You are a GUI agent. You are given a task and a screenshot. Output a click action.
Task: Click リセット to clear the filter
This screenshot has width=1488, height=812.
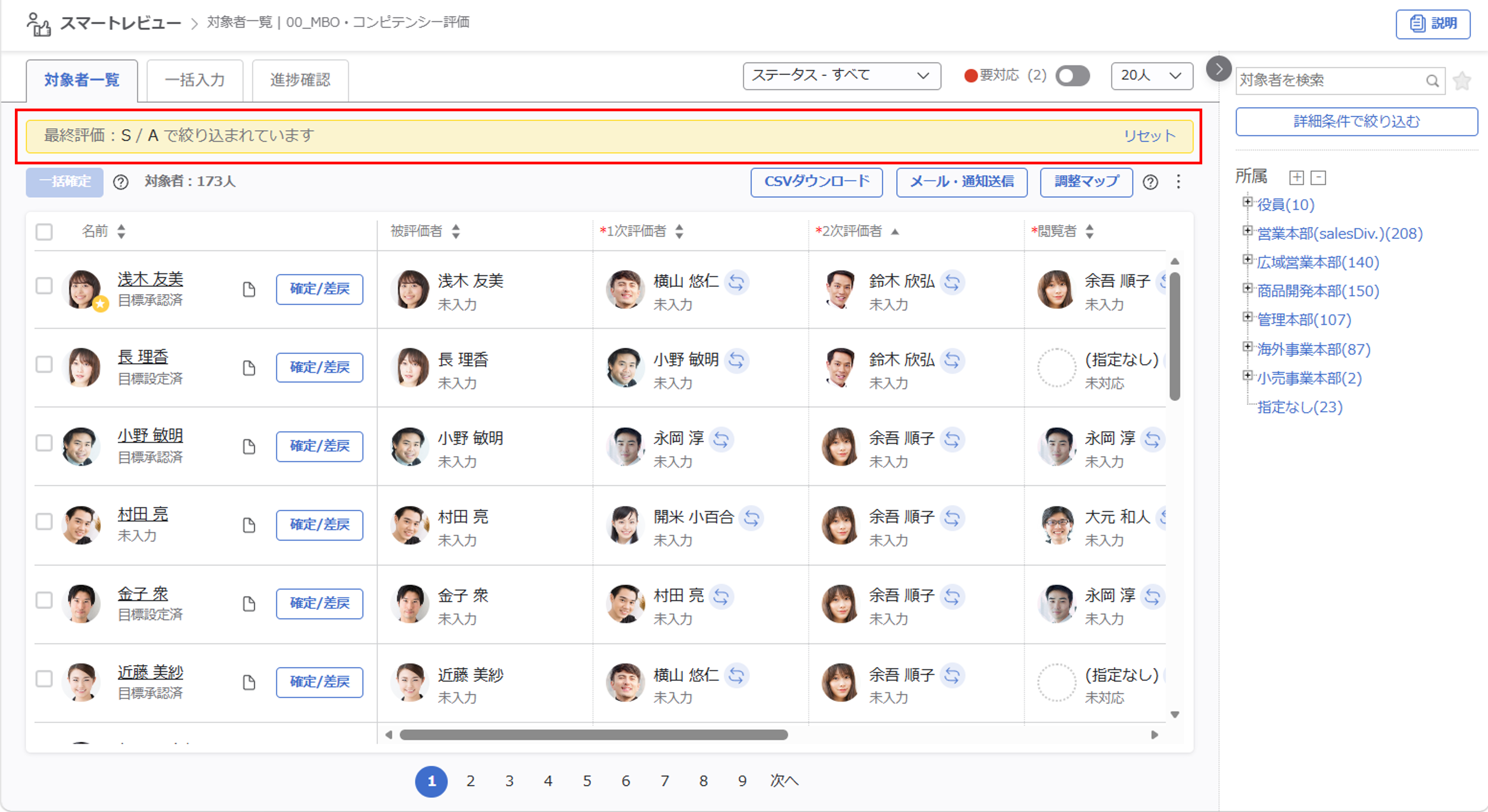click(1149, 136)
